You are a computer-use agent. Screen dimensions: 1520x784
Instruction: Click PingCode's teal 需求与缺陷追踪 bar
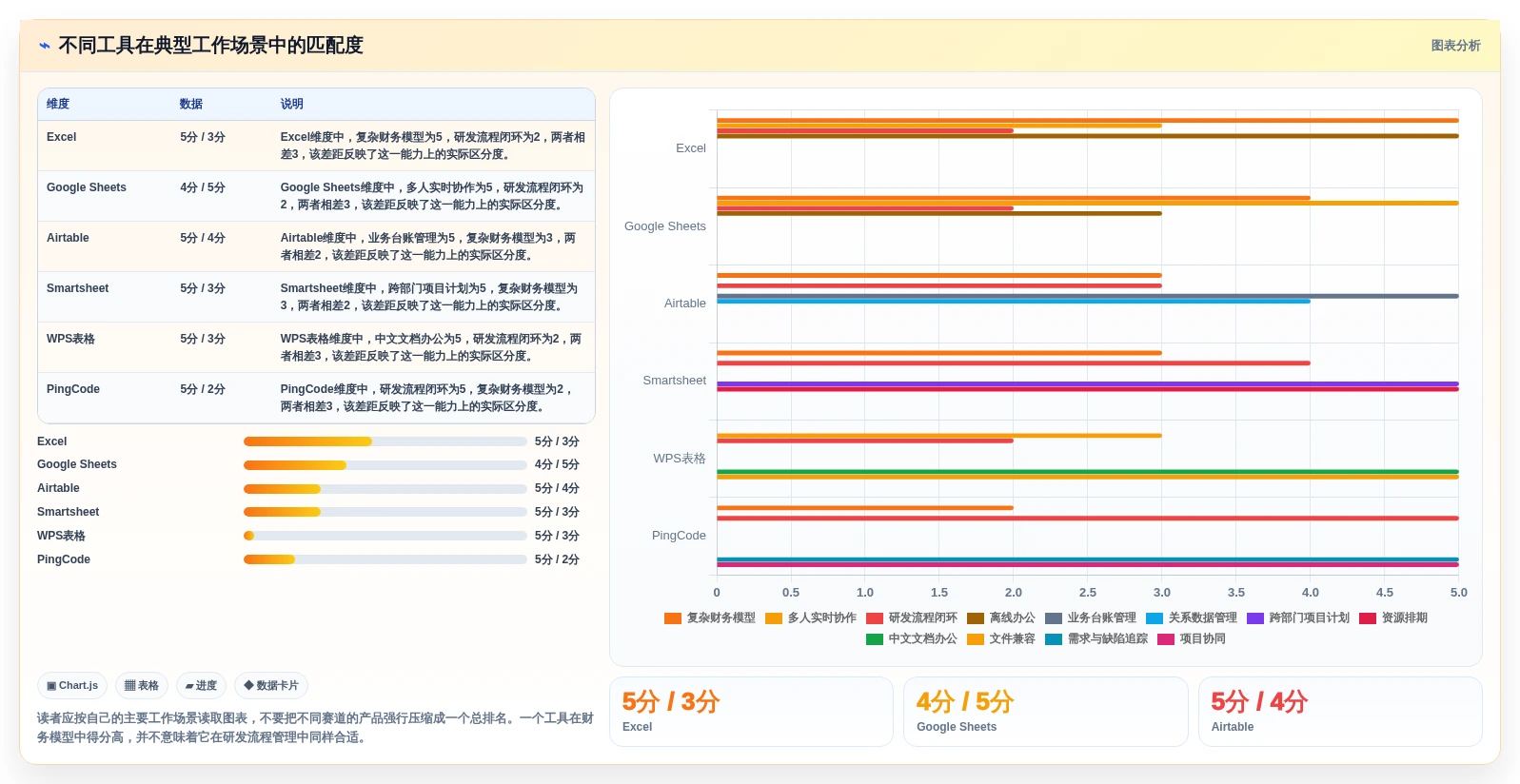pyautogui.click(x=1088, y=559)
